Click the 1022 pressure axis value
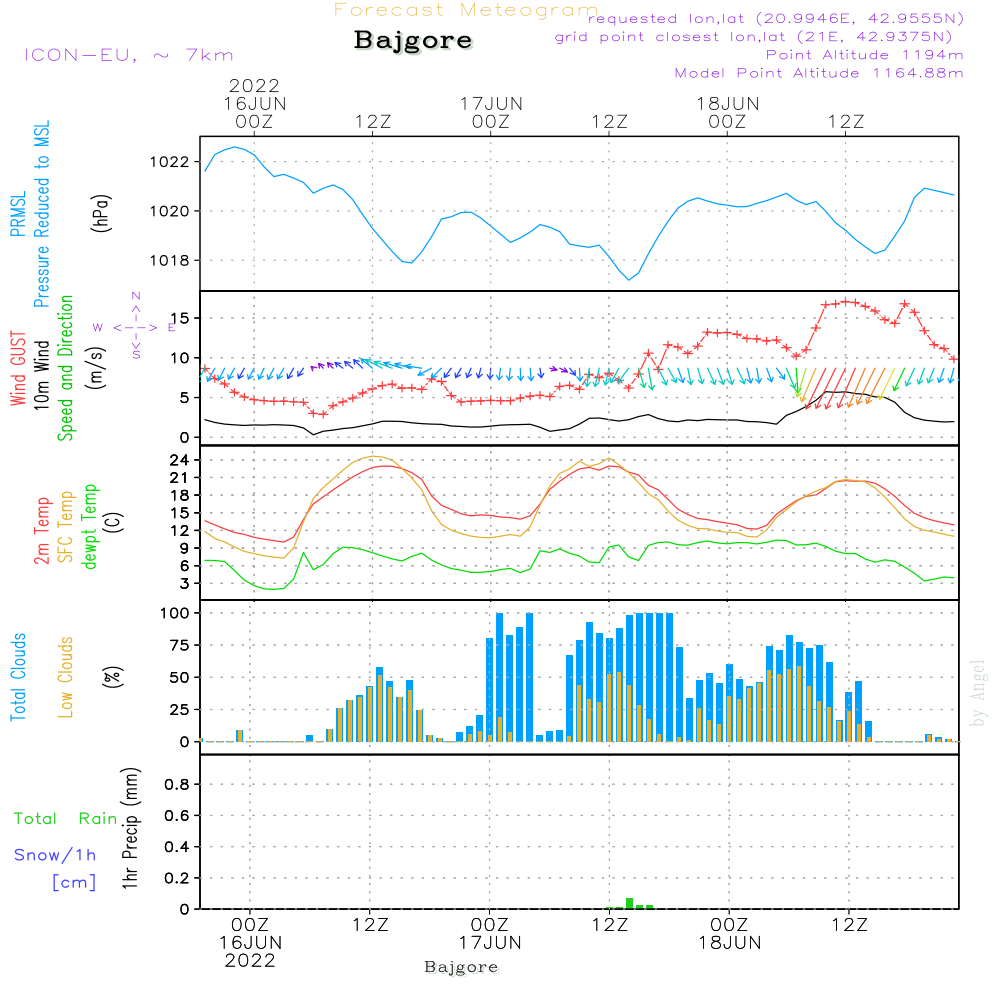The height and width of the screenshot is (1000, 1000). point(170,162)
